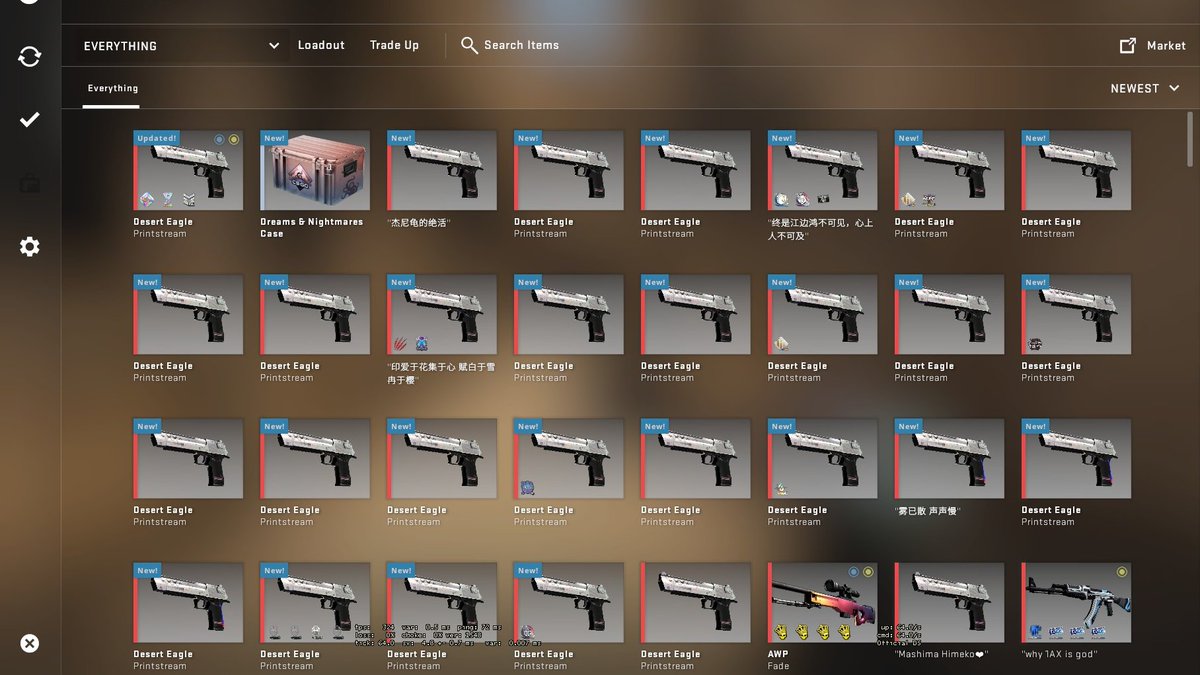Open the Market link
Image resolution: width=1200 pixels, height=675 pixels.
tap(1166, 45)
